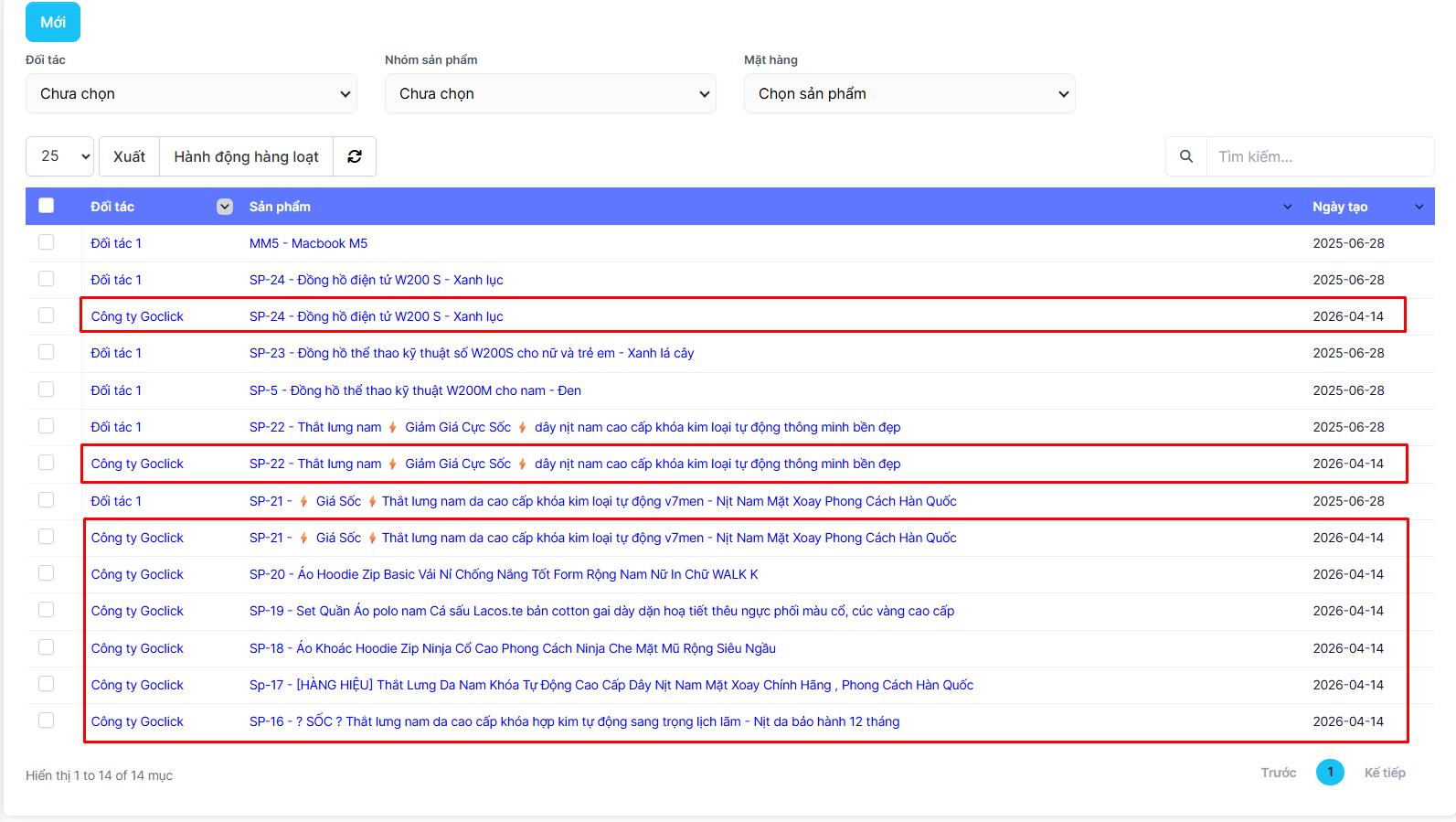
Task: Open the Đối tác filter dropdown
Action: point(191,93)
